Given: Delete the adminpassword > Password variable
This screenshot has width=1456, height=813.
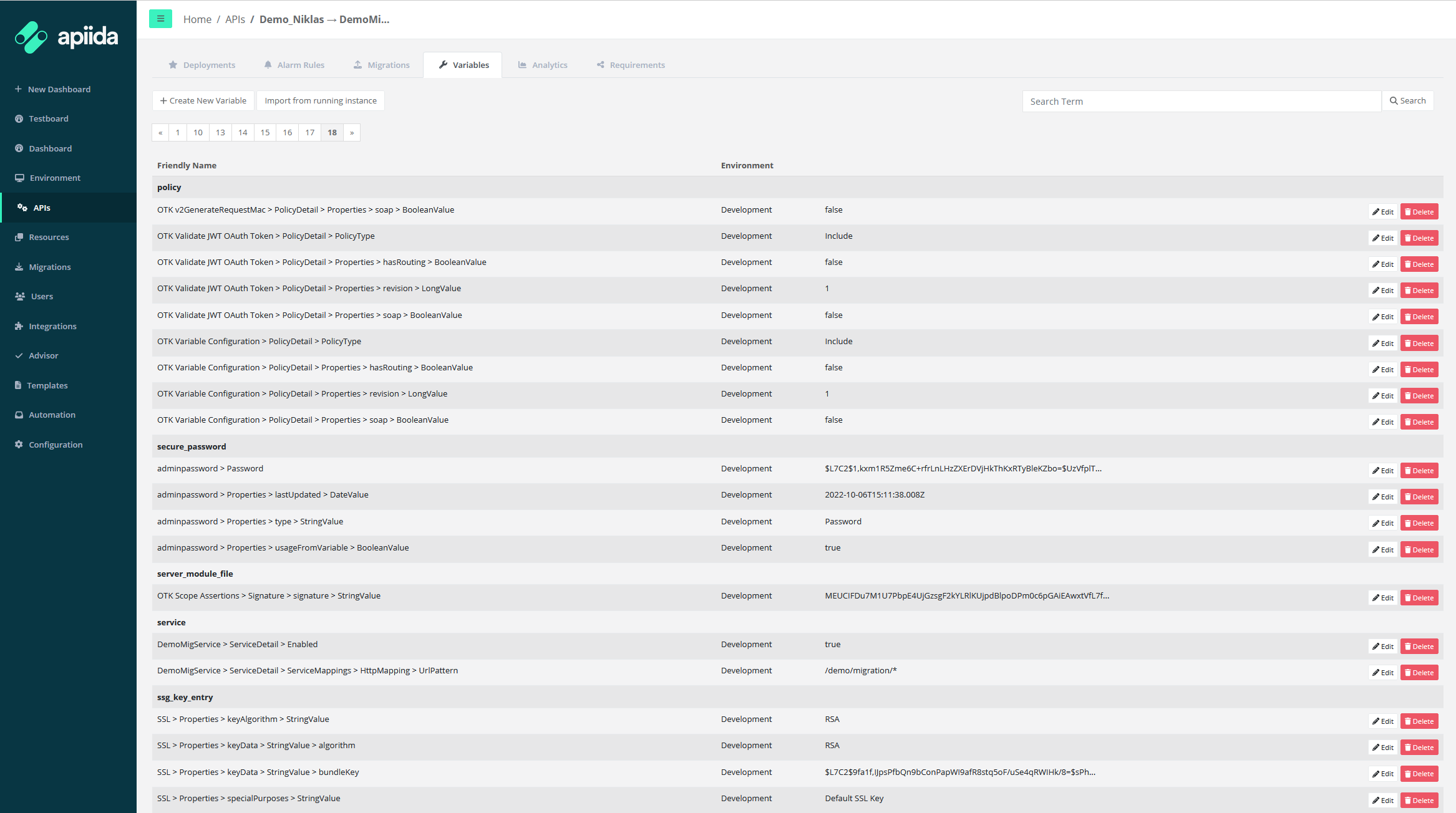Looking at the screenshot, I should tap(1419, 471).
